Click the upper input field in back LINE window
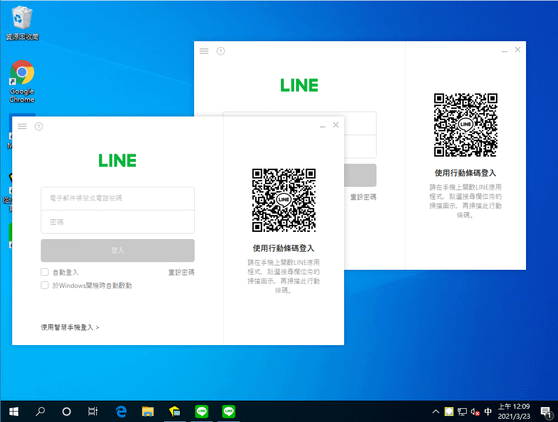This screenshot has height=422, width=558. pos(360,123)
